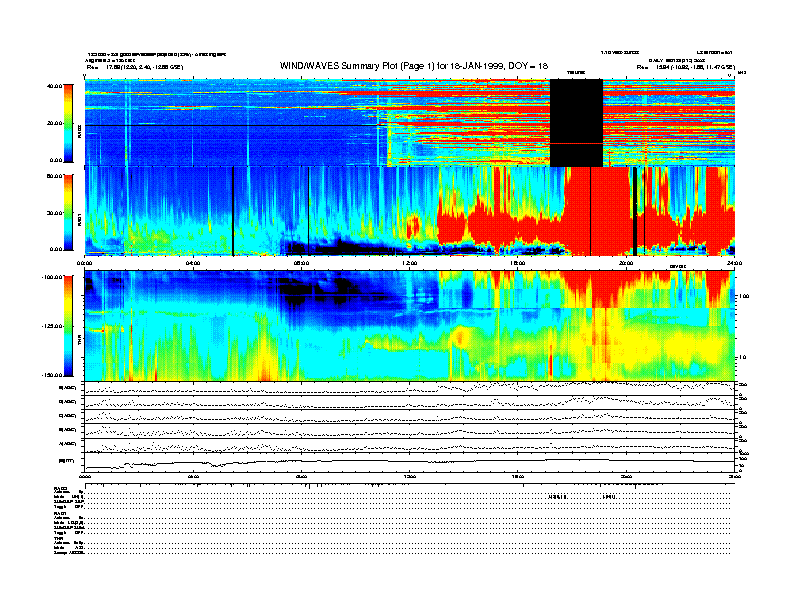
Task: Click the RAD2 intensity color bar
Action: click(68, 124)
